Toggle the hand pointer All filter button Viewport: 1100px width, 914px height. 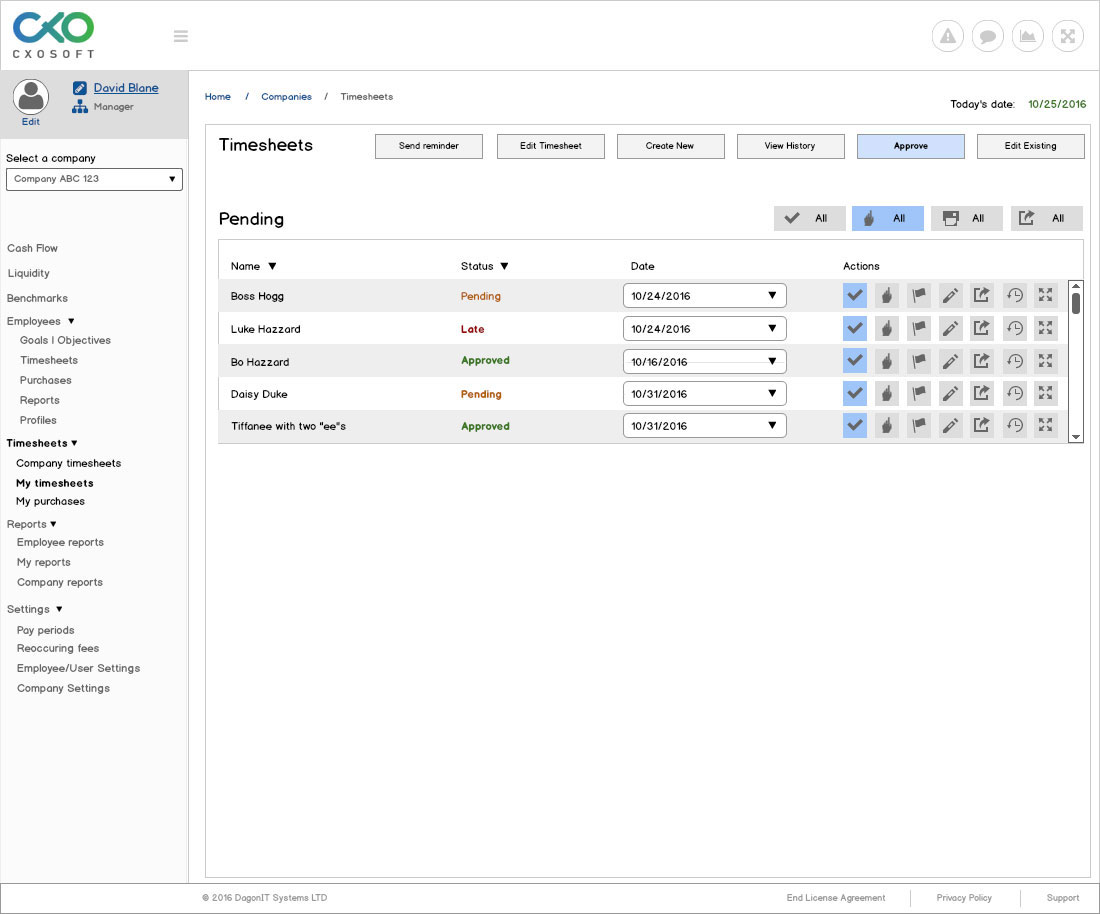887,218
